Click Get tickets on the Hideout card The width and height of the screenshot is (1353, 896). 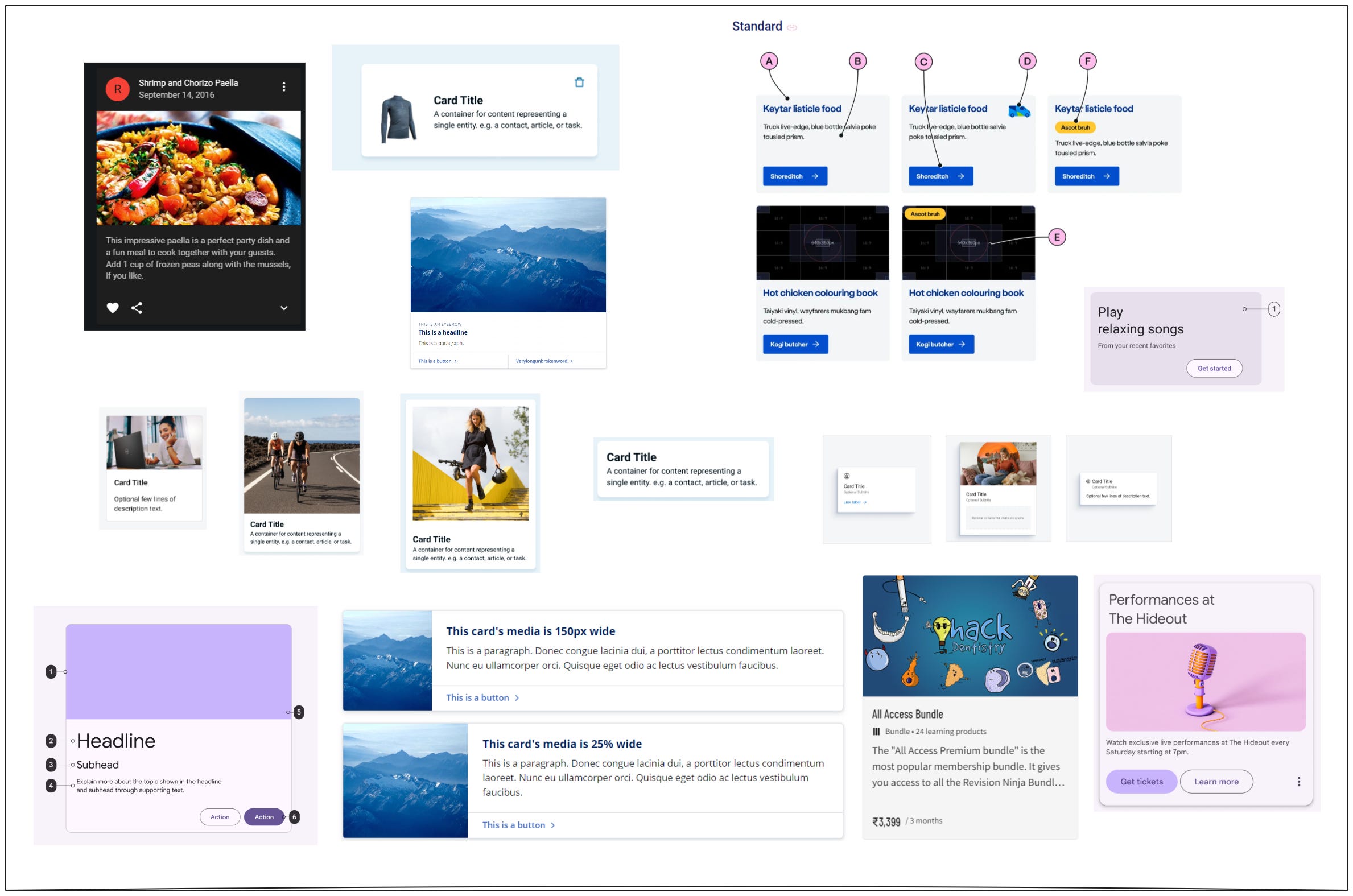[1141, 781]
